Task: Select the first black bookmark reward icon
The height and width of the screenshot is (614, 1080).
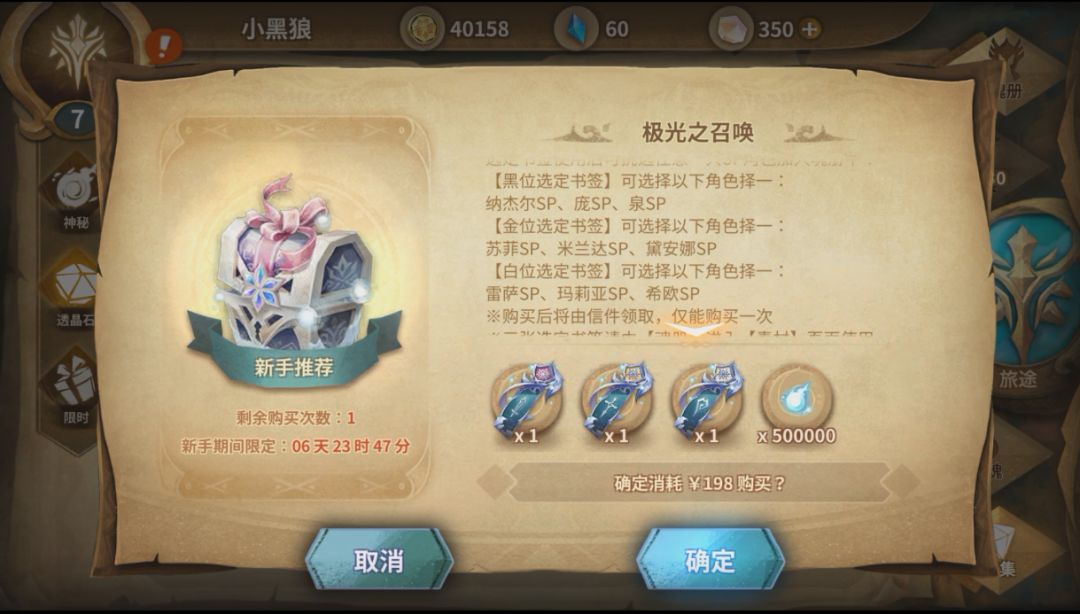Action: click(527, 402)
